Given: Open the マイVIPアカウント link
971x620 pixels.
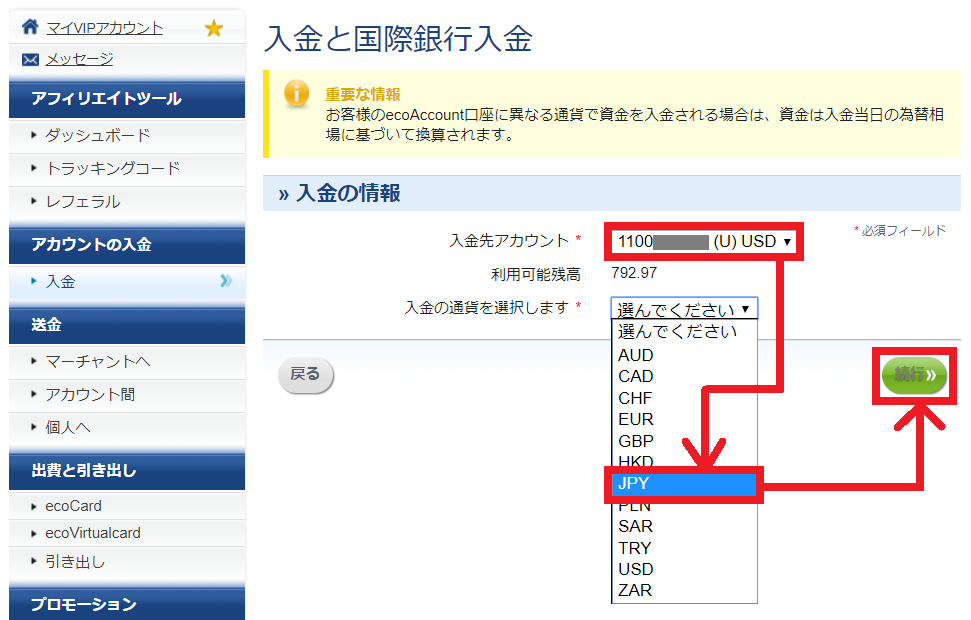Looking at the screenshot, I should pos(104,28).
